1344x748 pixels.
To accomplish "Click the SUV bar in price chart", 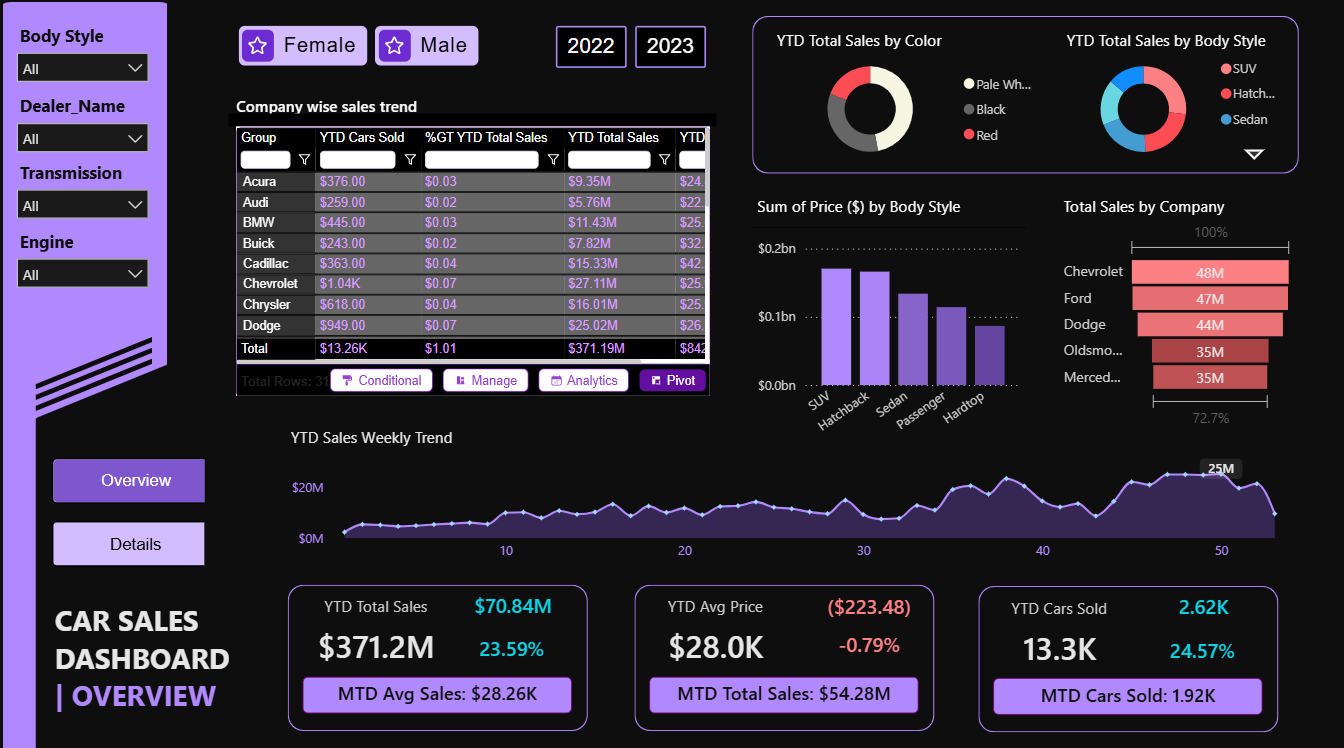I will click(836, 326).
